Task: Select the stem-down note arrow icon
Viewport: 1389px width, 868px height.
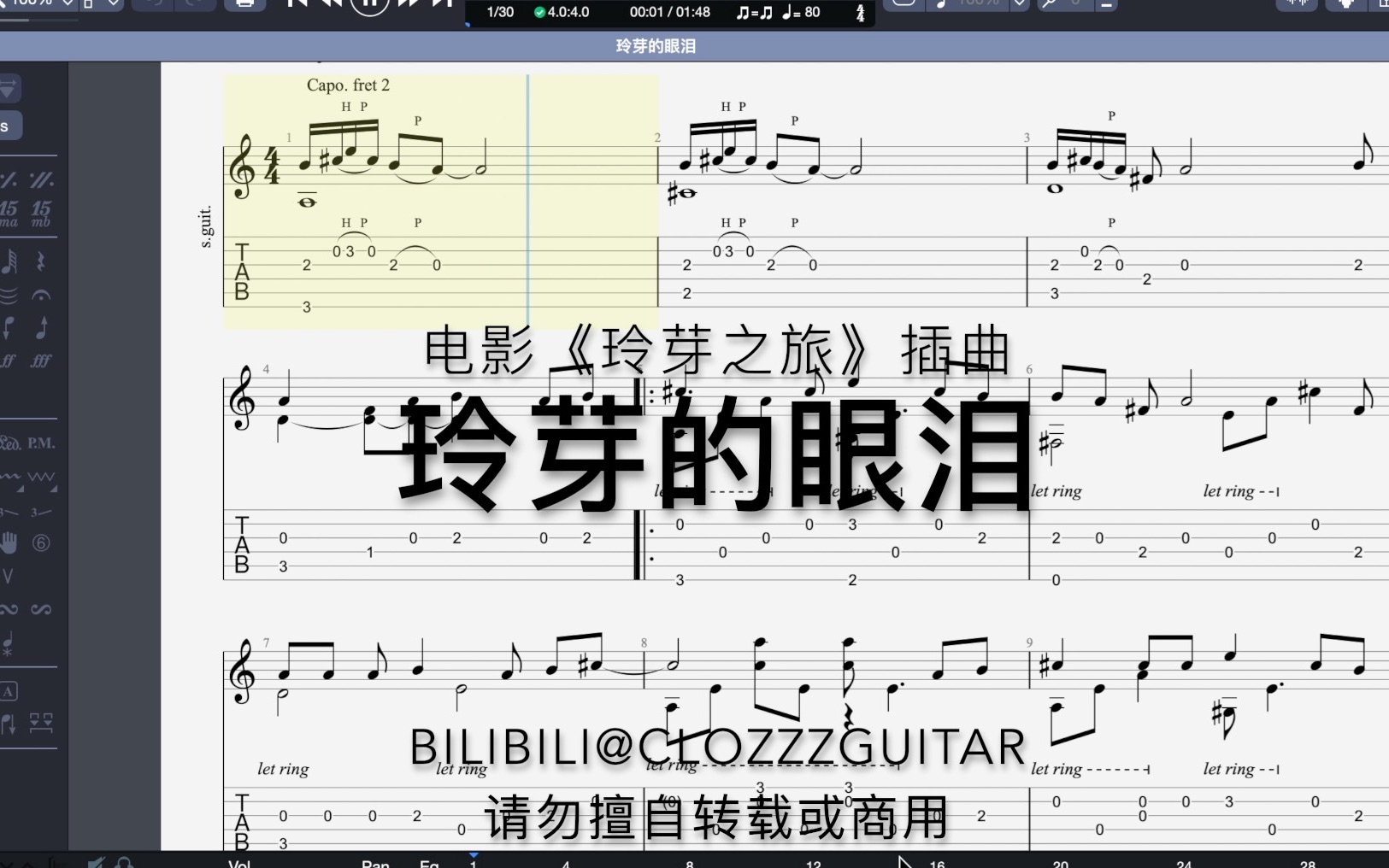Action: (x=9, y=326)
